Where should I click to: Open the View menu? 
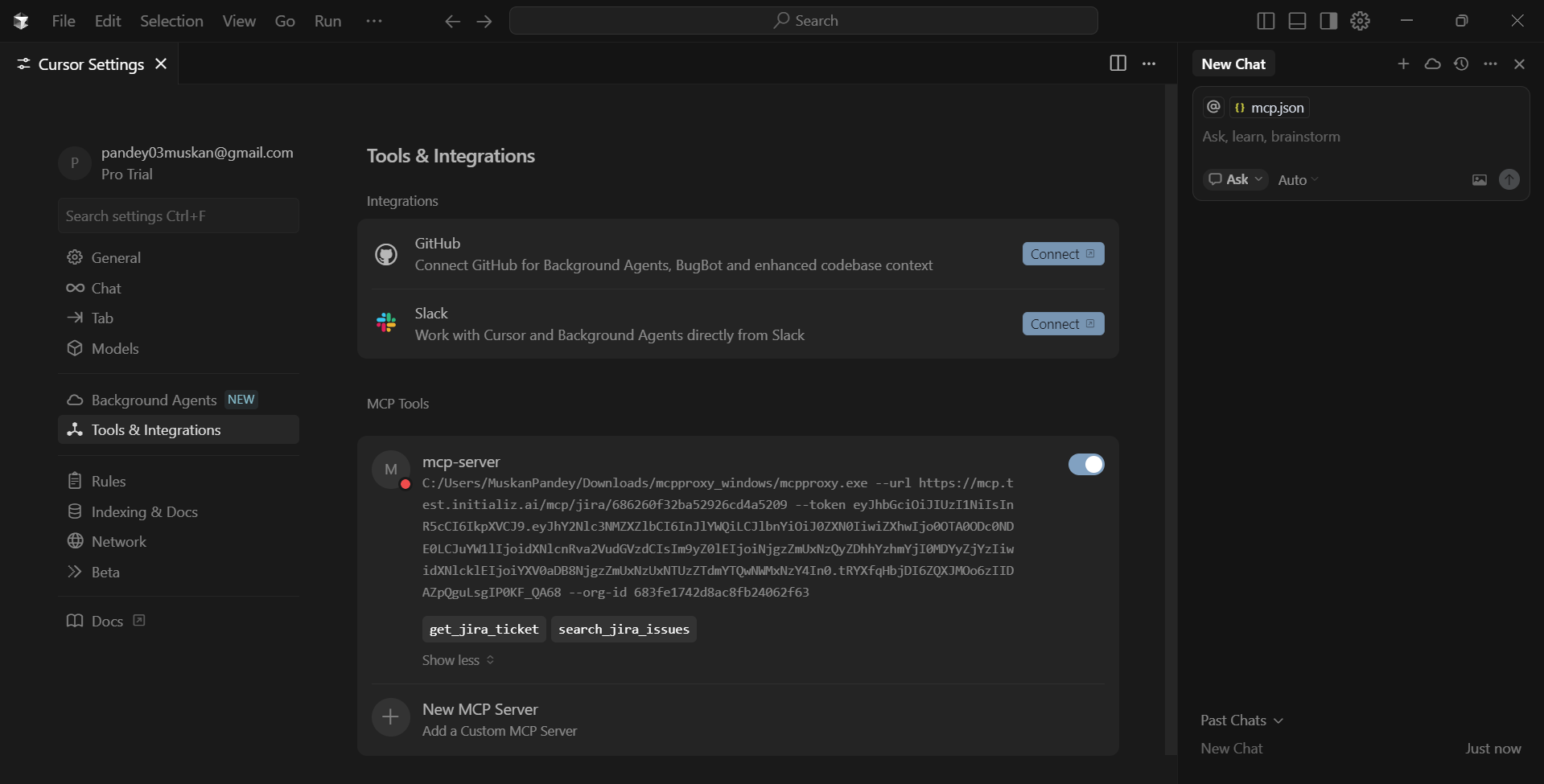tap(239, 21)
